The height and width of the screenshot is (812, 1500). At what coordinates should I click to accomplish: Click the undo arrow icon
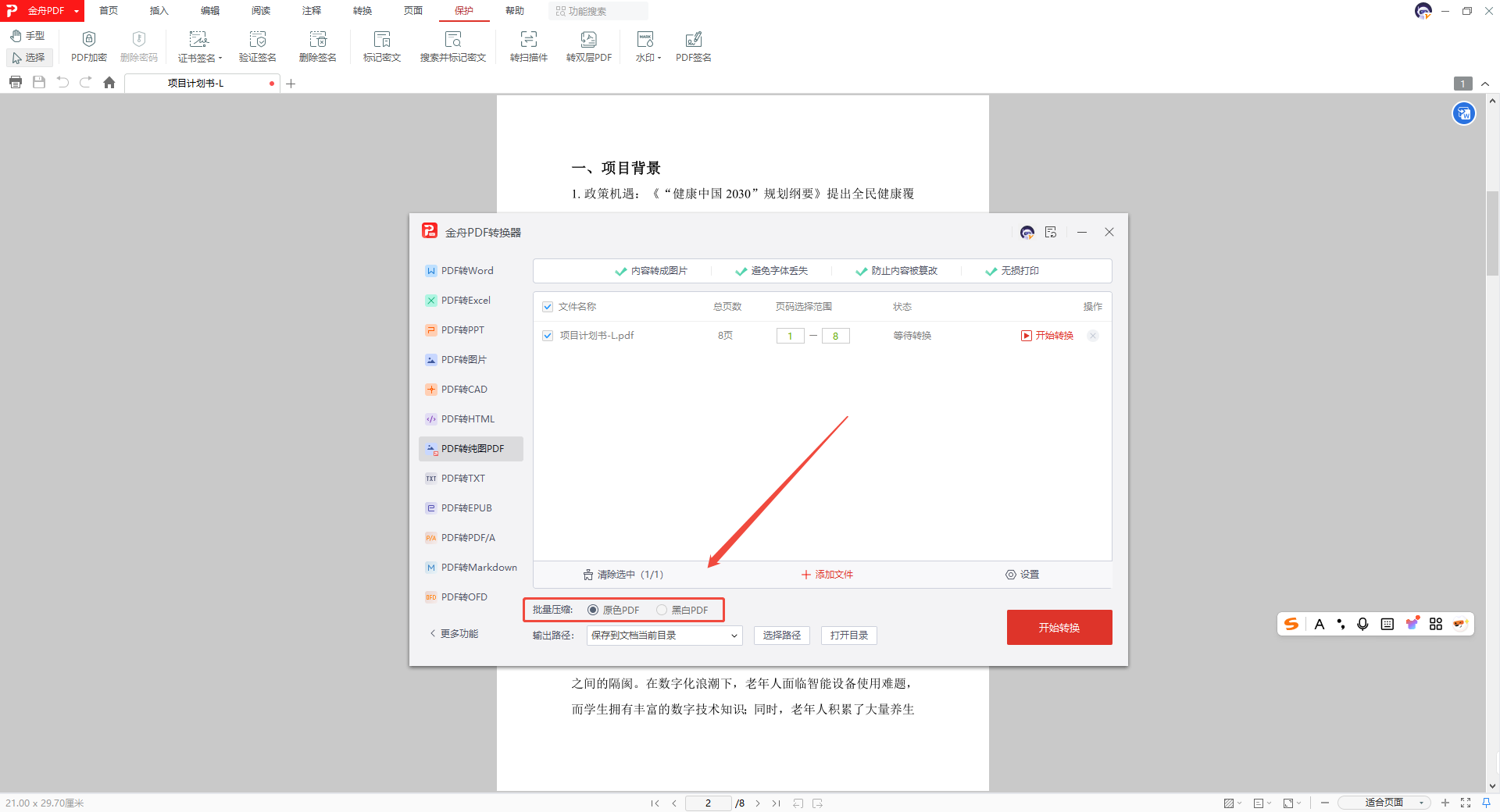point(62,82)
